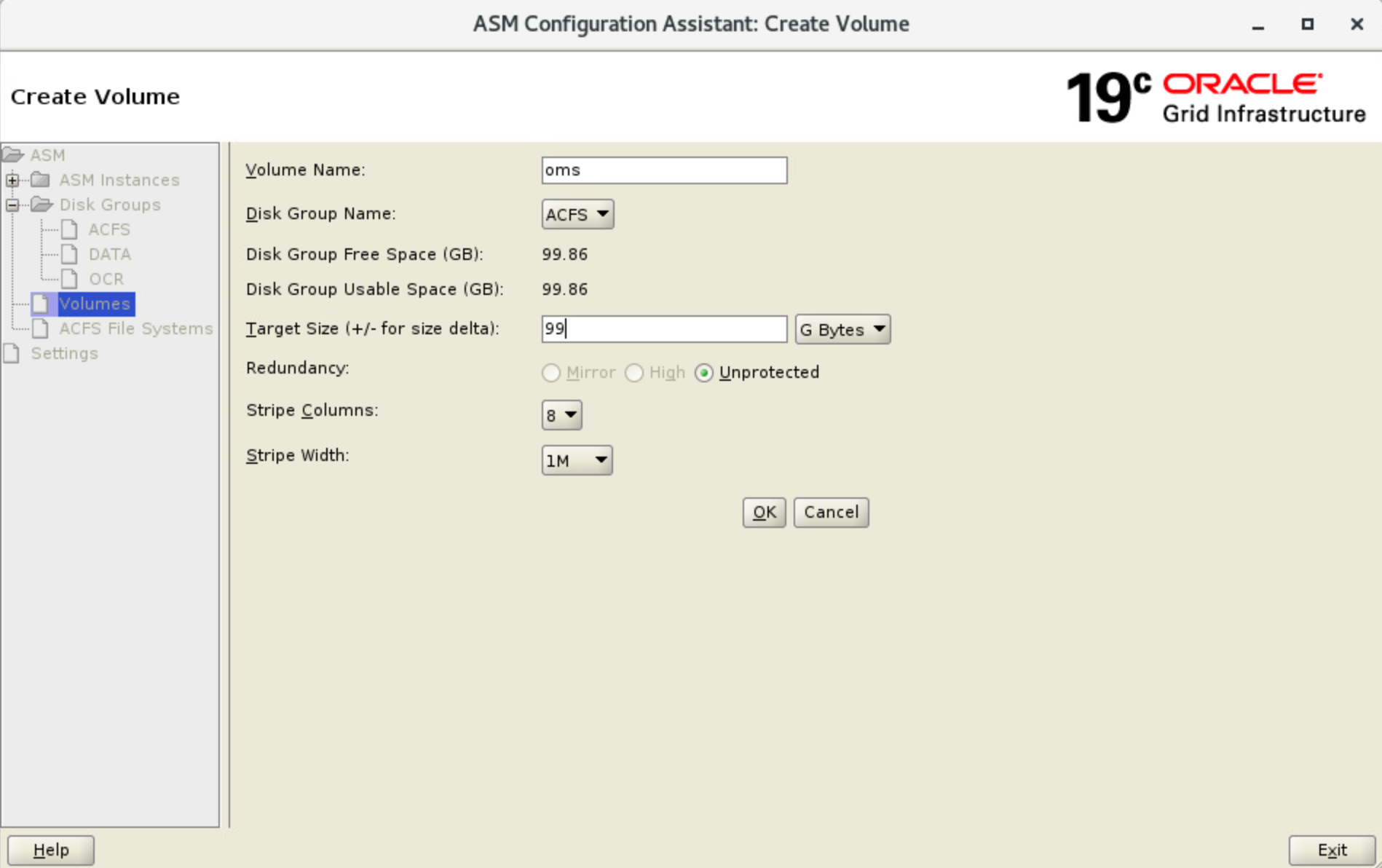Click the Volume Name input field
Viewport: 1382px width, 868px height.
(x=664, y=170)
